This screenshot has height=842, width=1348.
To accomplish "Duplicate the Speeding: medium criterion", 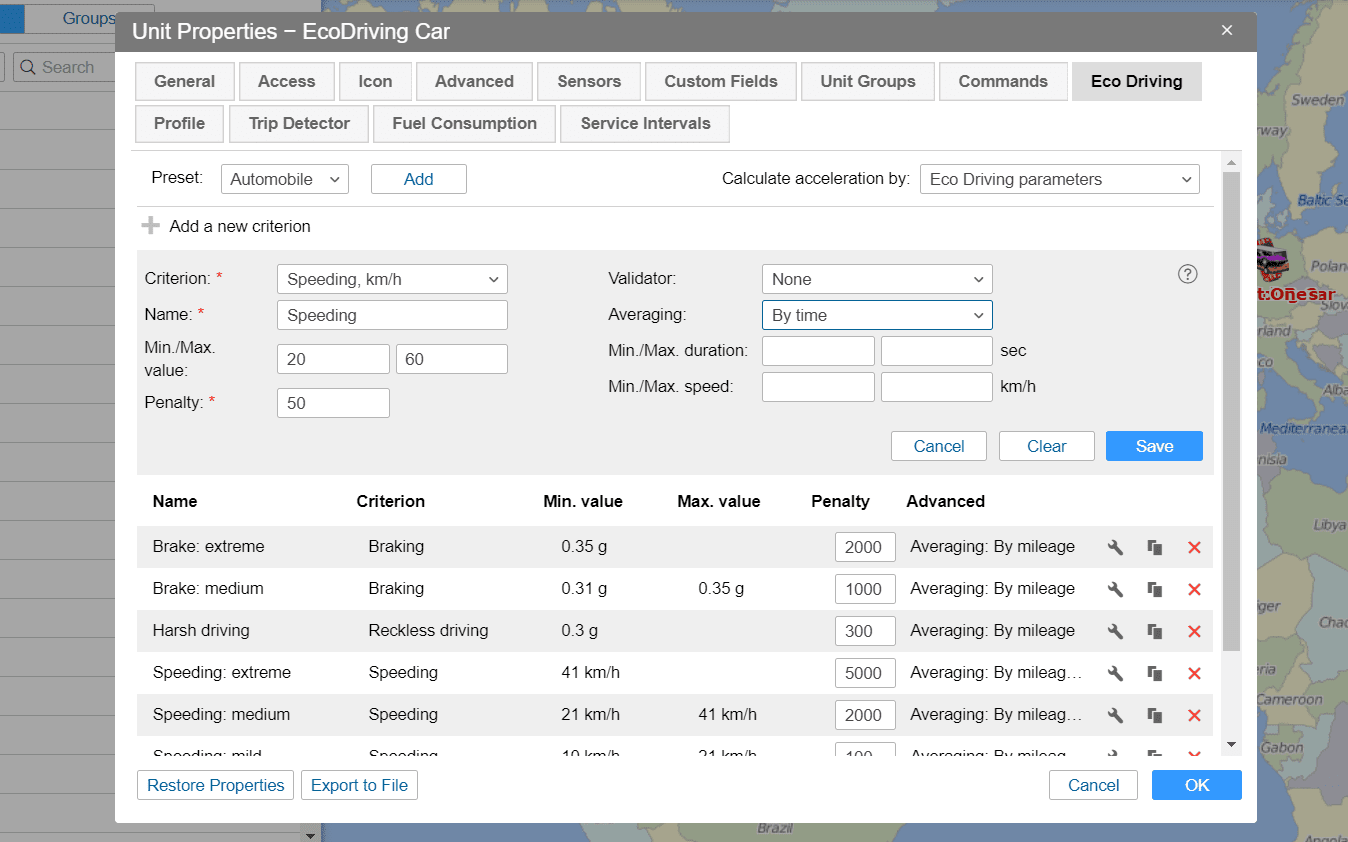I will (x=1155, y=715).
